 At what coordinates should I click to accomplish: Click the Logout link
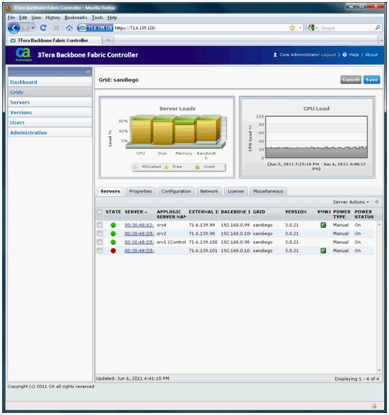point(328,55)
